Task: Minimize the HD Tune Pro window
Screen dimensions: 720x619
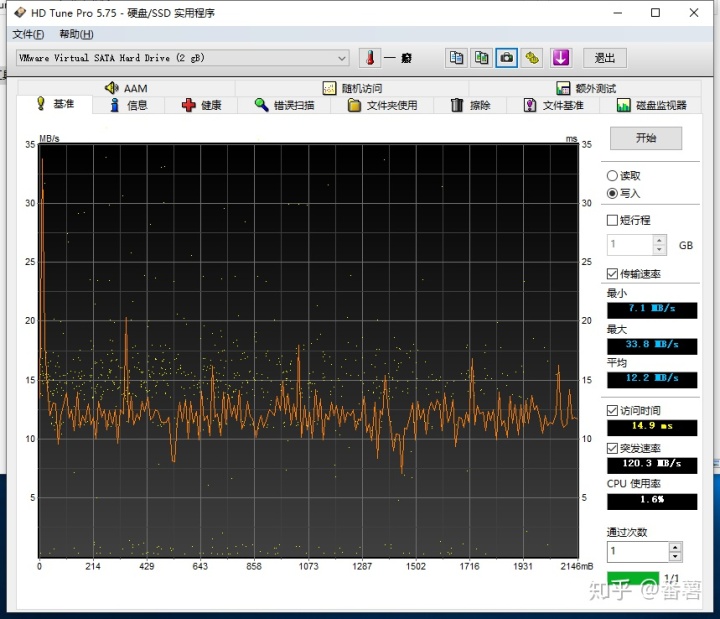Action: 618,12
